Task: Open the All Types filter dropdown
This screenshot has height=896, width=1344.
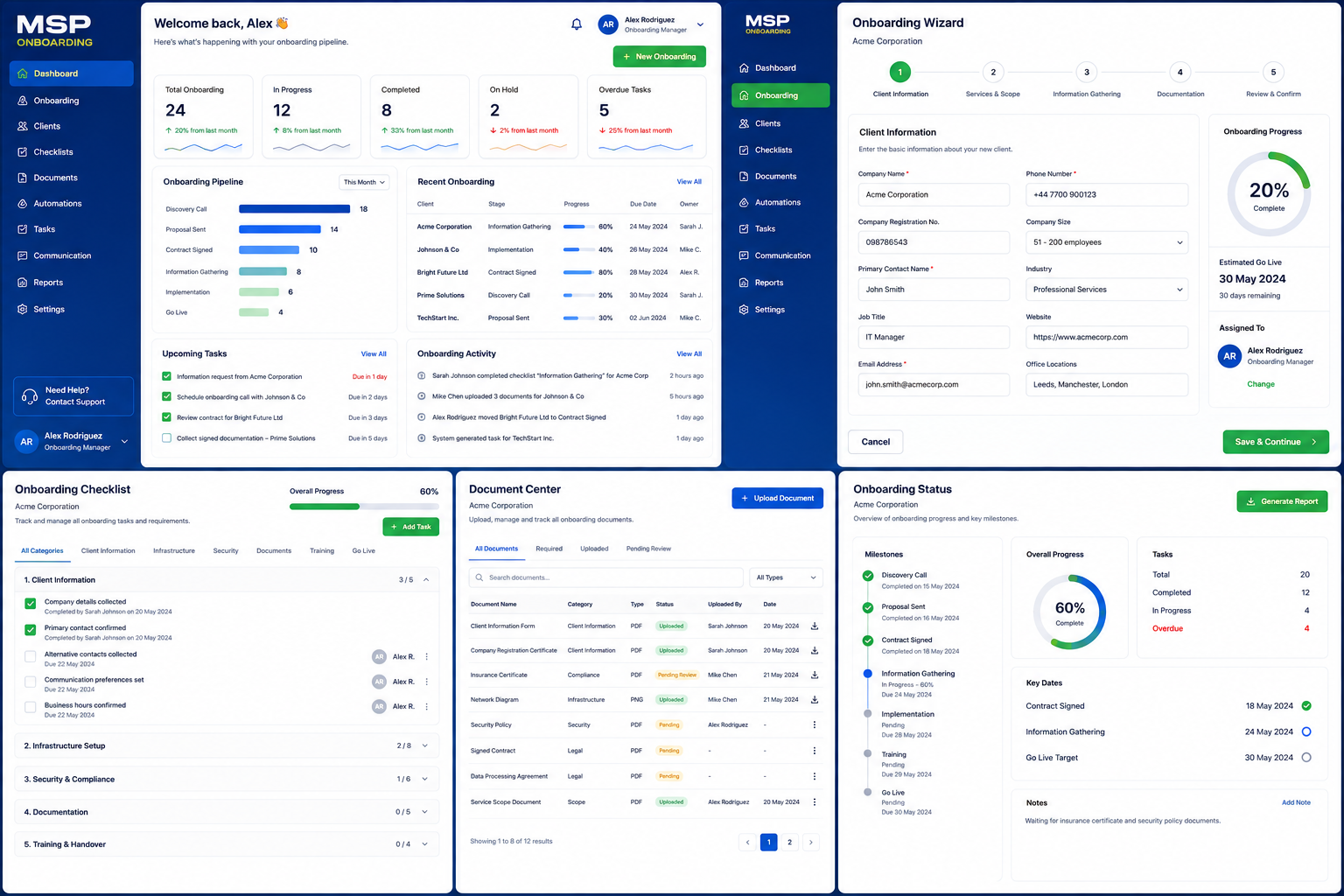Action: [787, 577]
